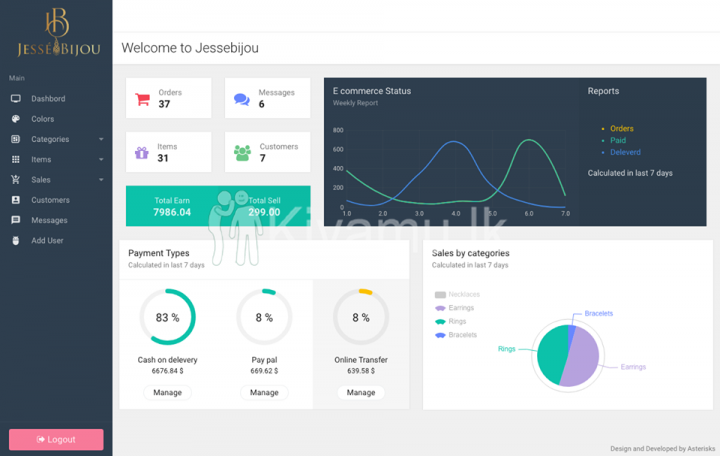Click the Cash on delivery progress ring
The height and width of the screenshot is (456, 720).
tap(167, 317)
